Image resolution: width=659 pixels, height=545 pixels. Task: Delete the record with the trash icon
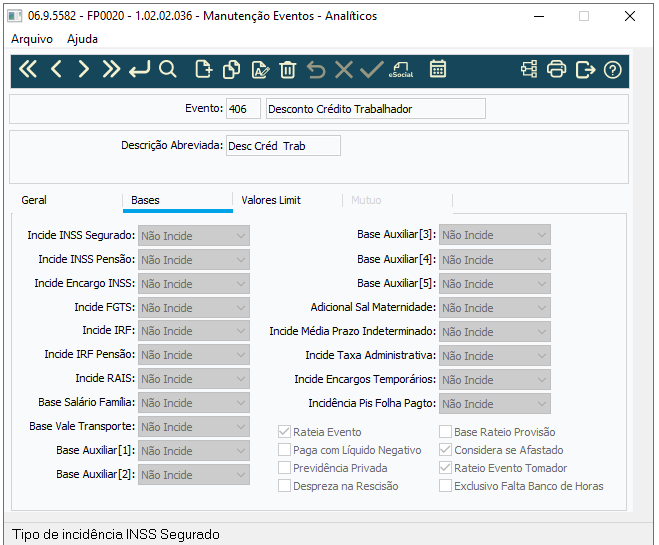(287, 69)
